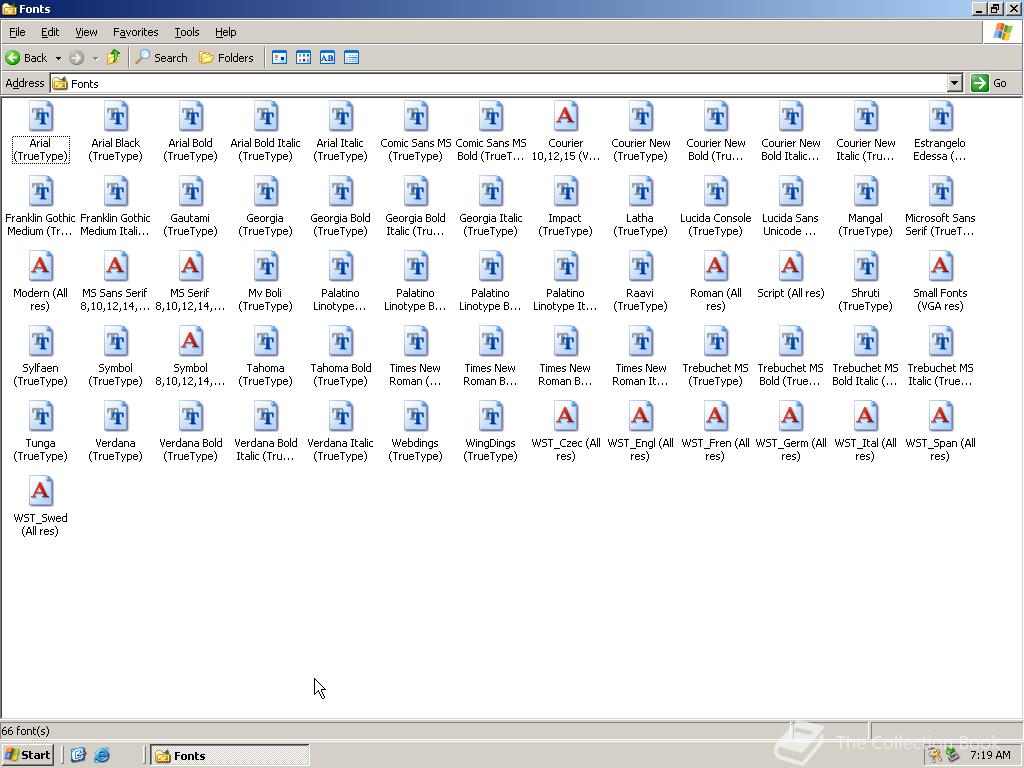Click the Show Desktop Quick Launch icon

pyautogui.click(x=78, y=756)
